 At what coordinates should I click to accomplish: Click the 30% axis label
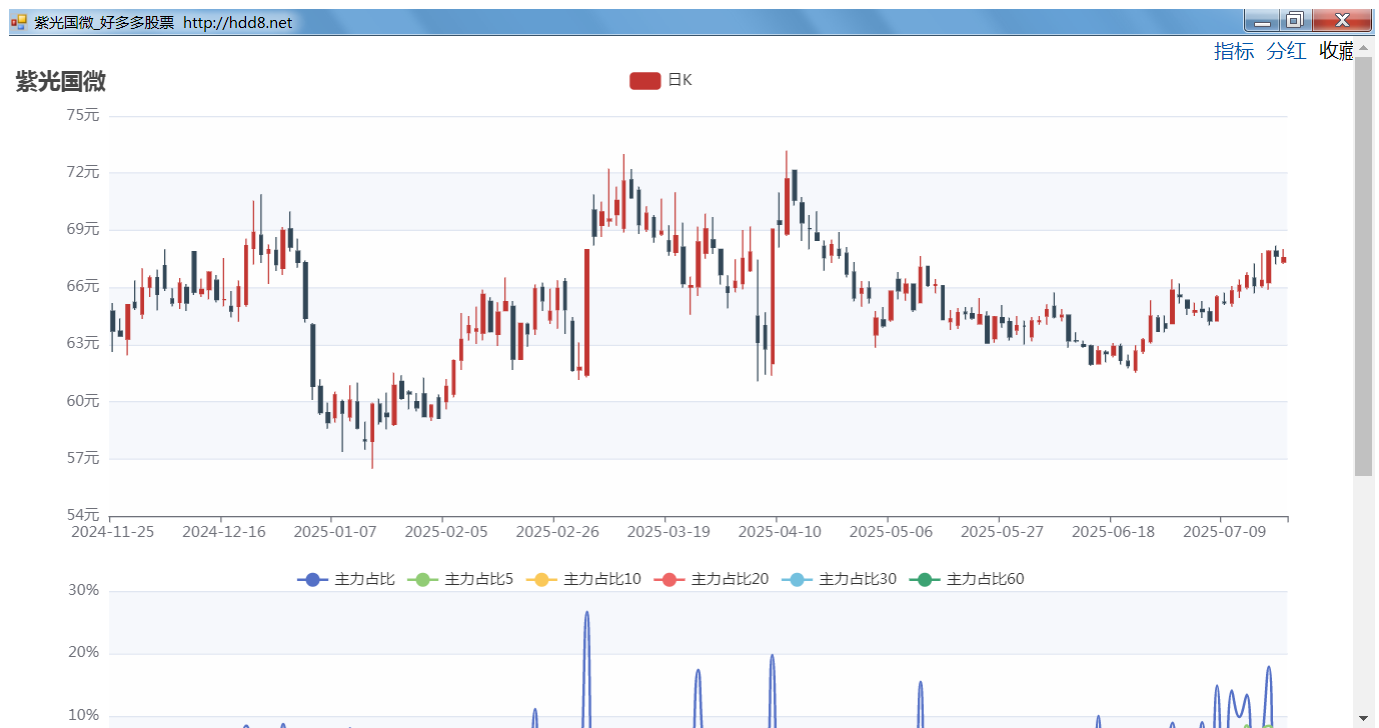tap(84, 590)
